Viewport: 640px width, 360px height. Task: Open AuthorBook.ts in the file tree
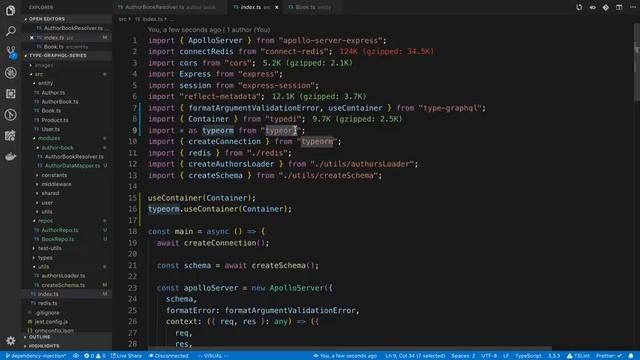pos(66,102)
